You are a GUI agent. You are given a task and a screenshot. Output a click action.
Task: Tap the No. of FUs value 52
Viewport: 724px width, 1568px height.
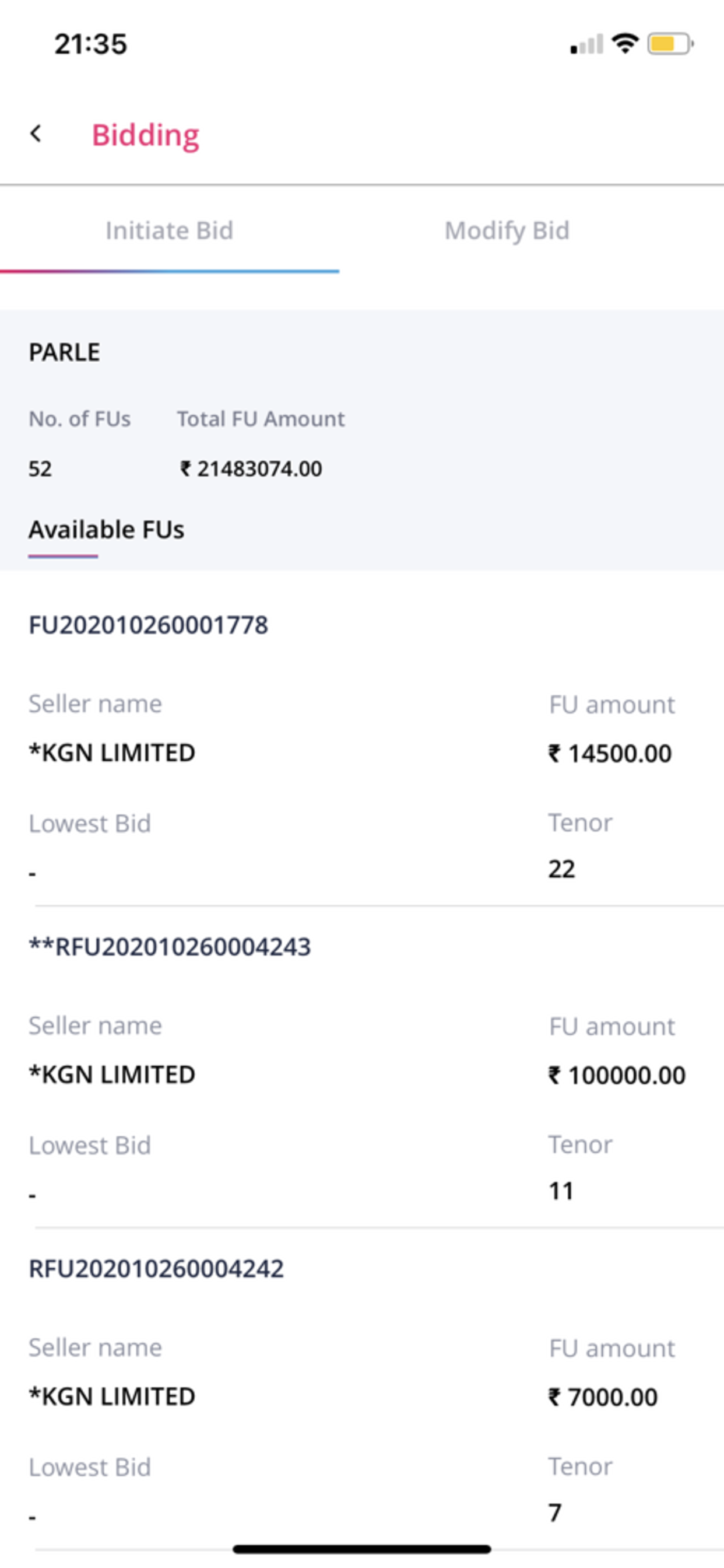pos(40,468)
